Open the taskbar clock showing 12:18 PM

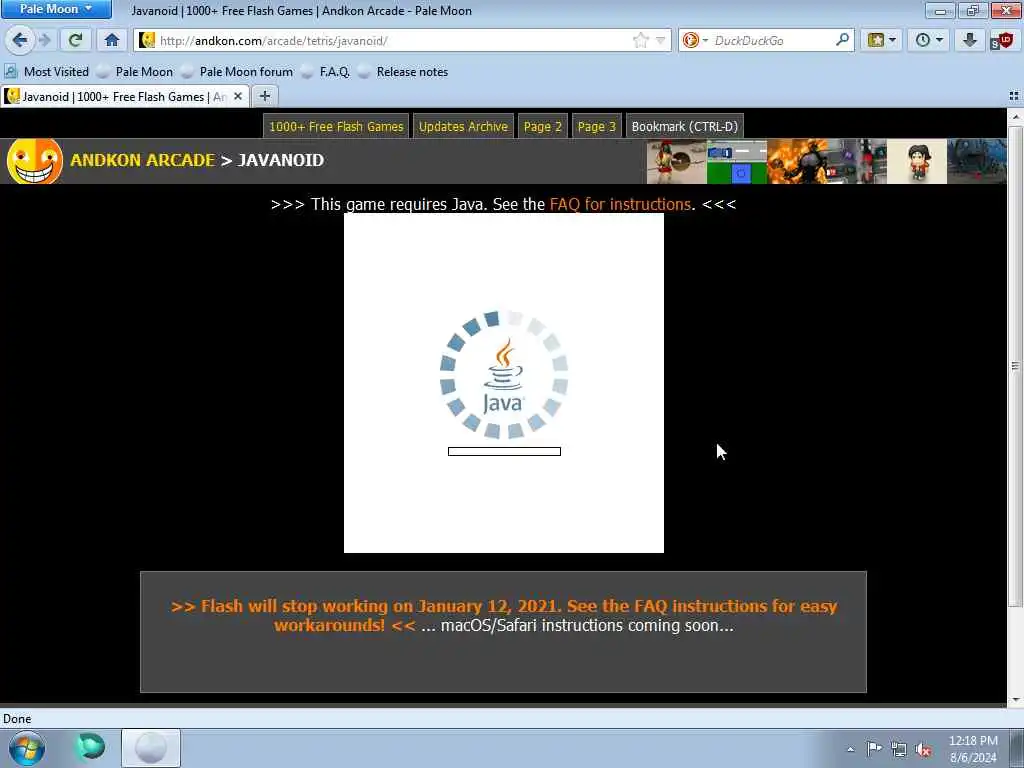tap(973, 749)
